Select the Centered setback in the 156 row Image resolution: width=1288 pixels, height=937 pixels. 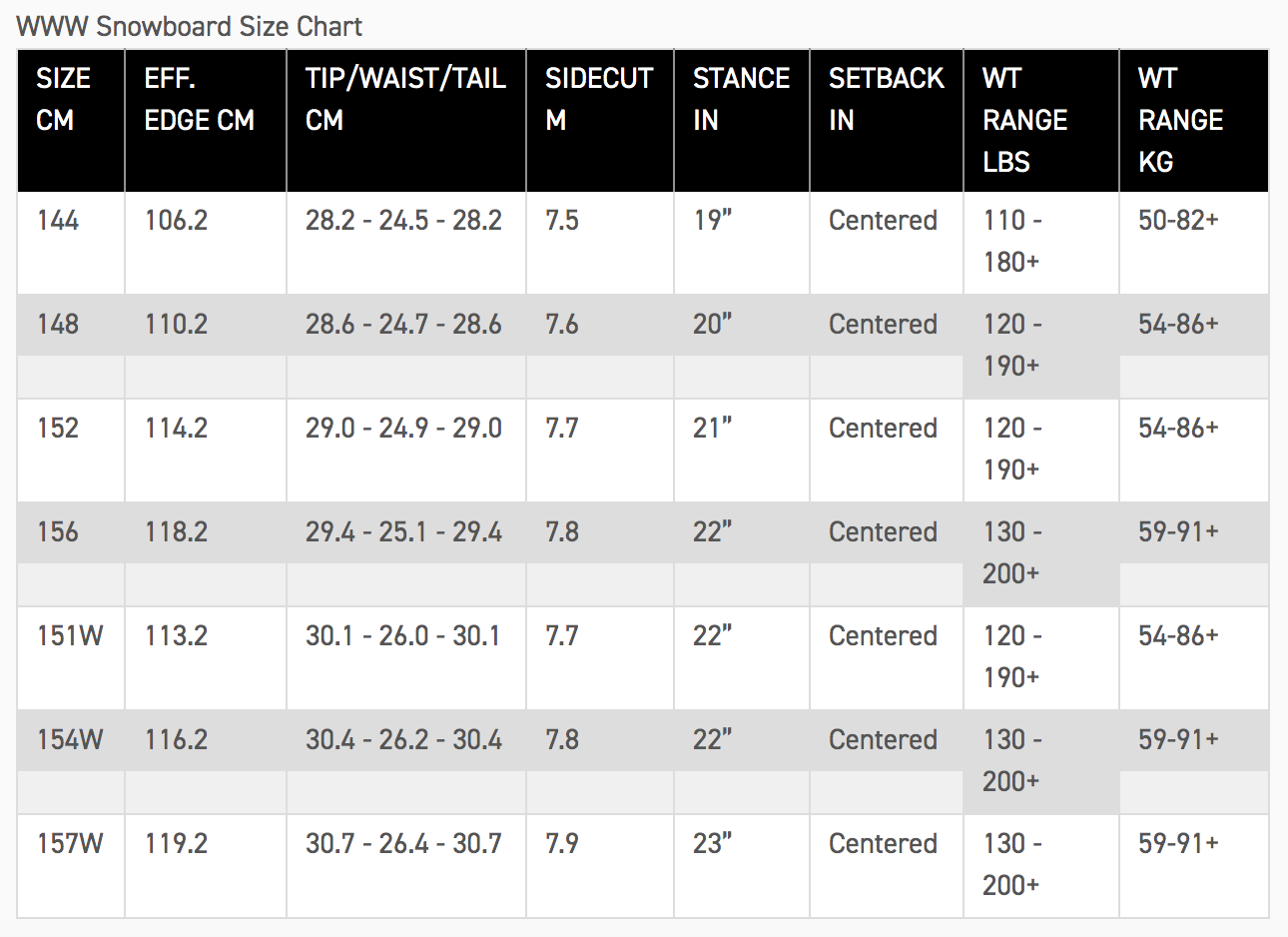point(883,532)
